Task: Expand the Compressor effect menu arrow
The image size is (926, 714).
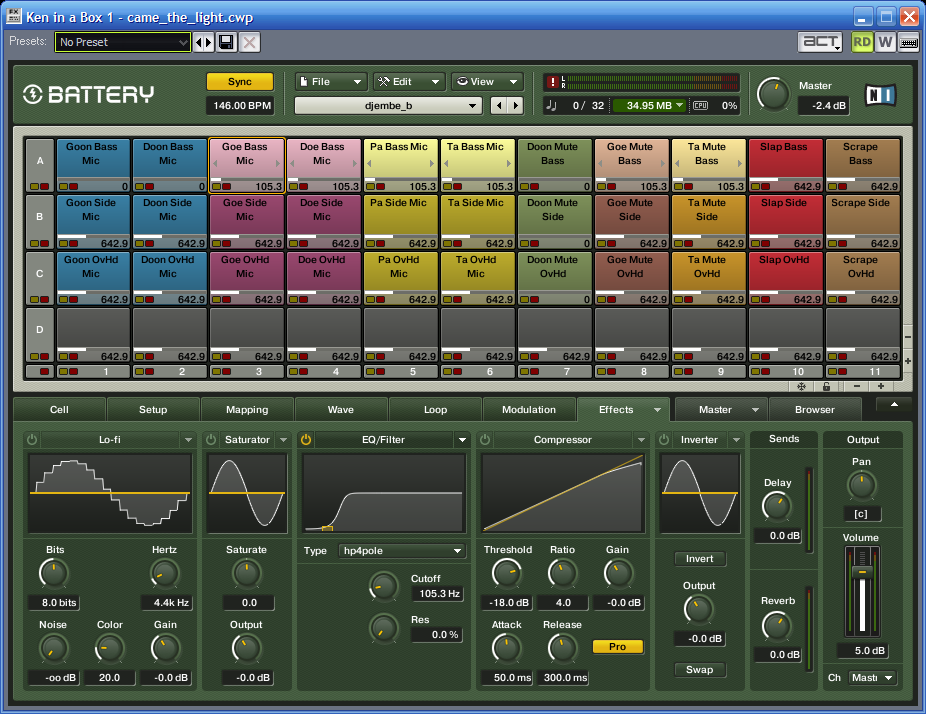Action: [x=641, y=439]
